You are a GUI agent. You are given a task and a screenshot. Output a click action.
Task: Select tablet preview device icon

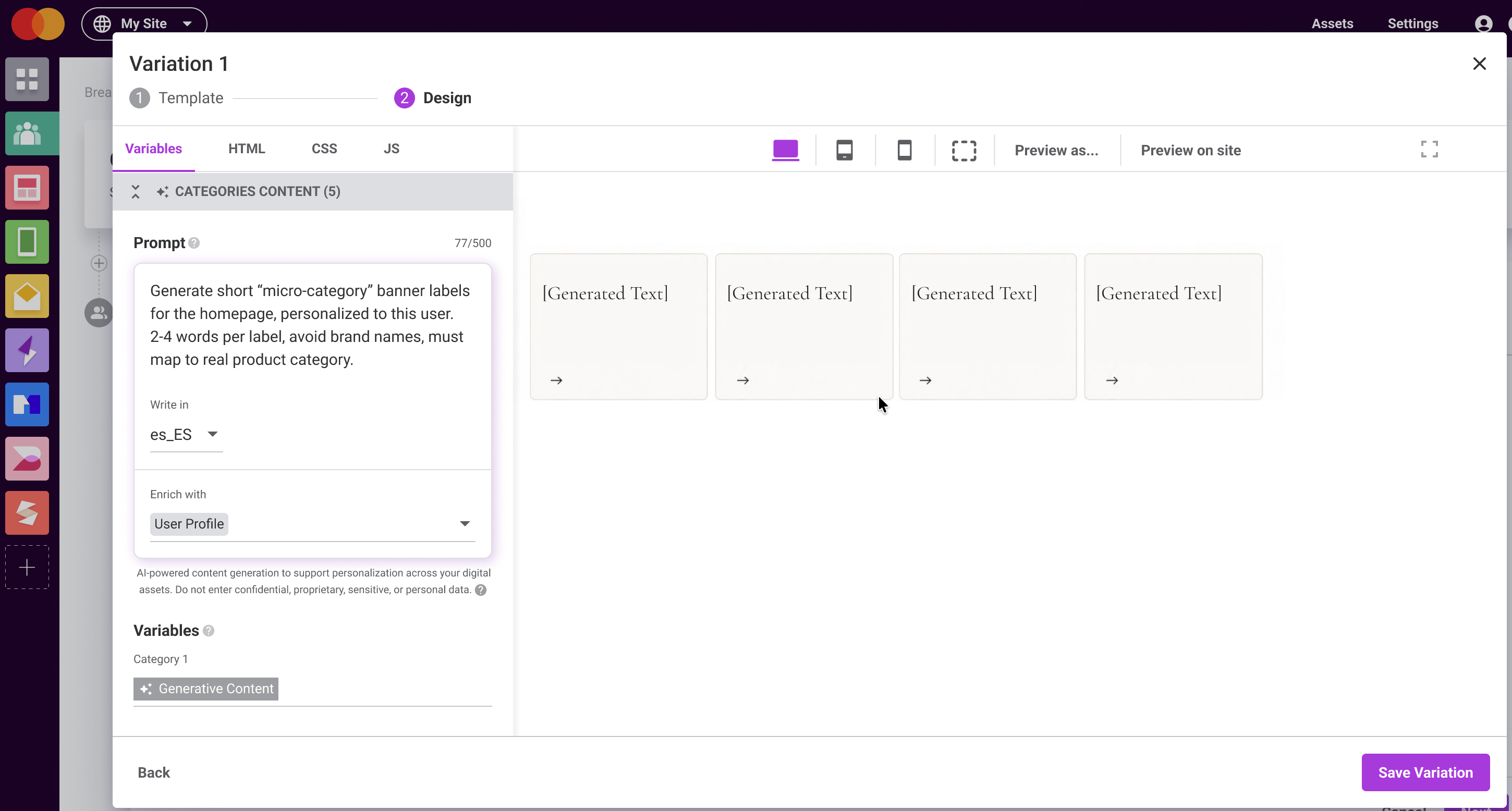(845, 150)
